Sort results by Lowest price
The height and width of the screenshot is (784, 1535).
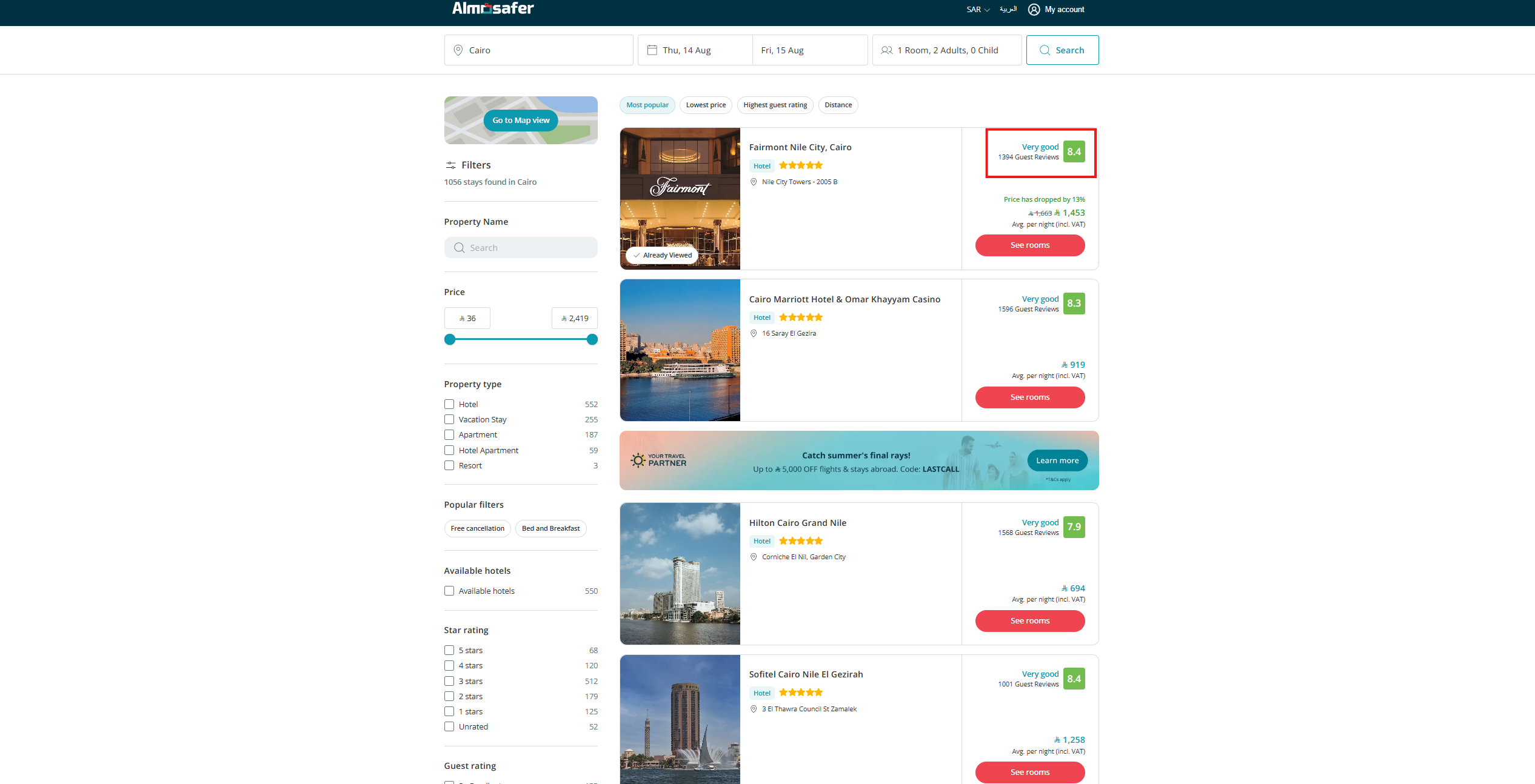(706, 105)
